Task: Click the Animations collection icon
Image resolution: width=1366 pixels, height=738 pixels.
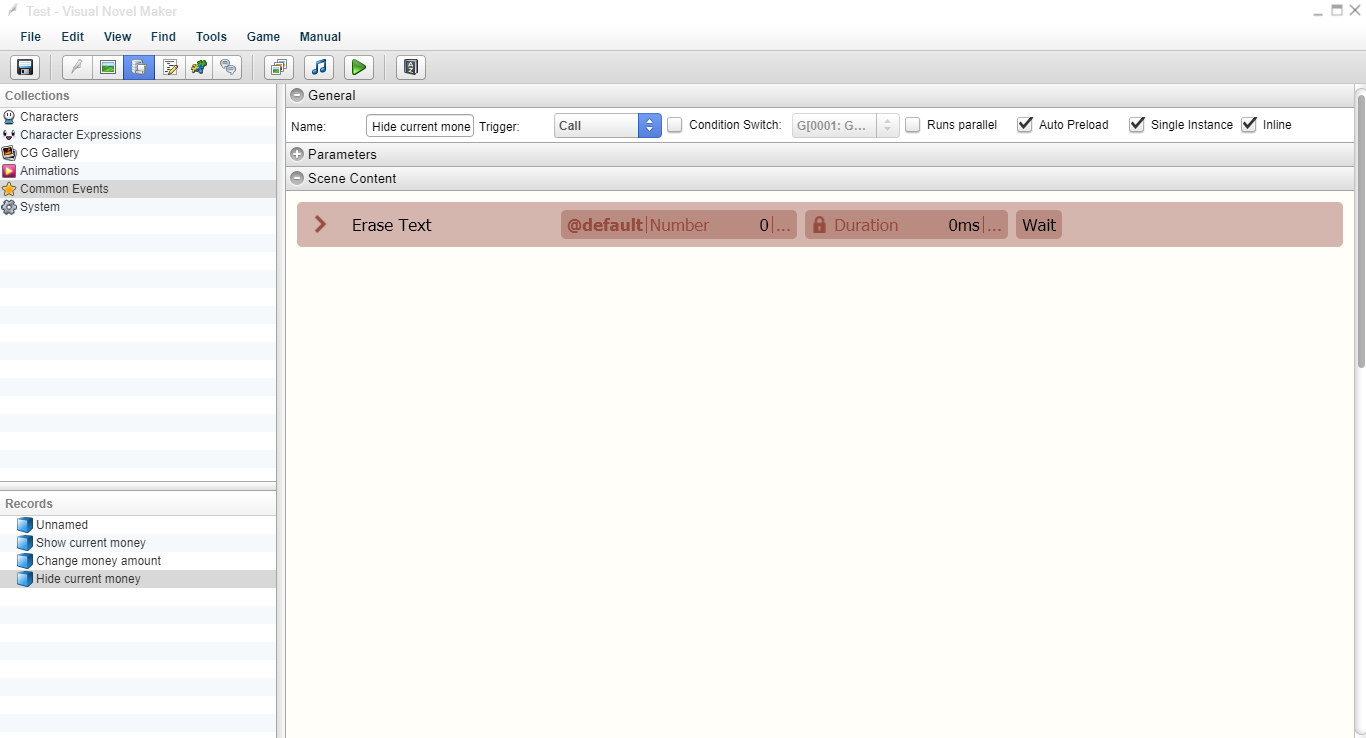Action: tap(9, 171)
